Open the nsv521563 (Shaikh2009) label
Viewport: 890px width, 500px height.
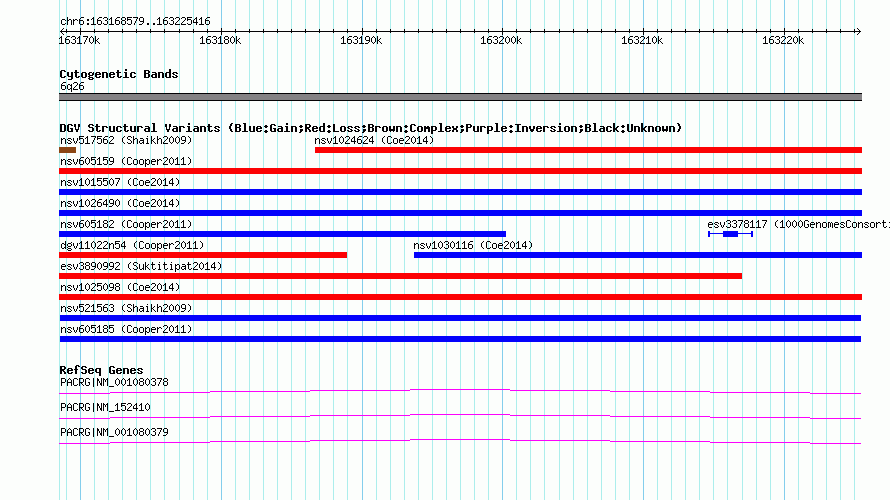pyautogui.click(x=126, y=308)
